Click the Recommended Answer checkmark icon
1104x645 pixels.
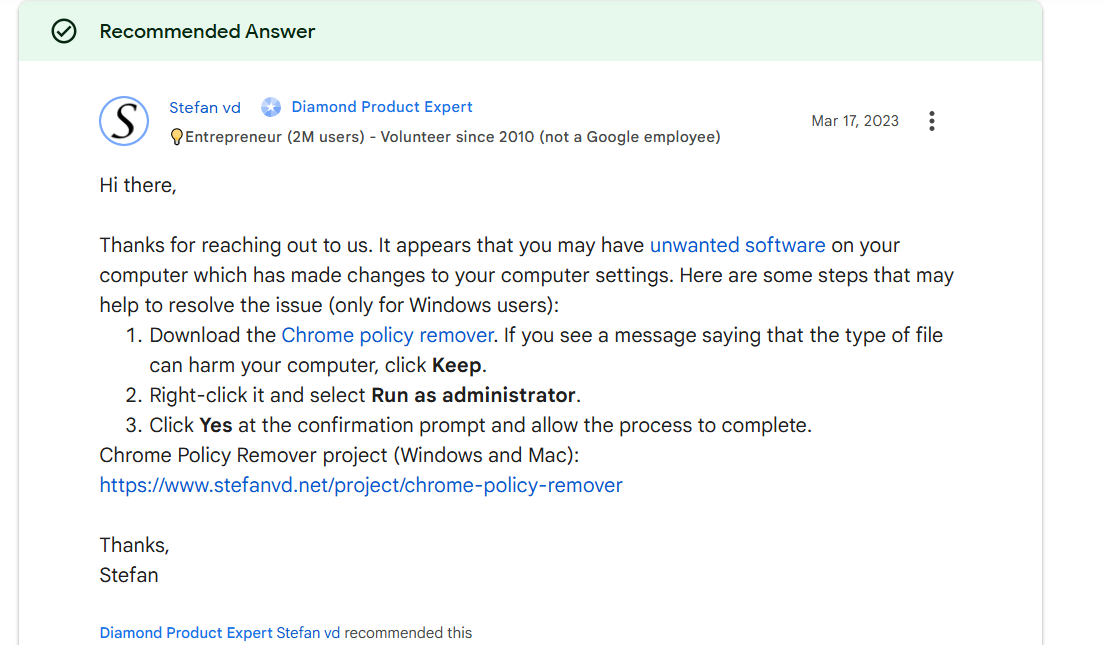point(64,31)
